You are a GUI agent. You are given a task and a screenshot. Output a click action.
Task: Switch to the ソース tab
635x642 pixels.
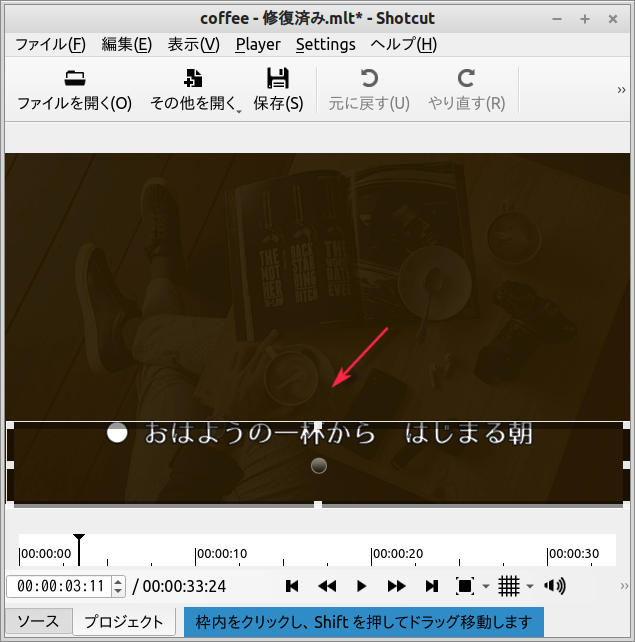38,622
